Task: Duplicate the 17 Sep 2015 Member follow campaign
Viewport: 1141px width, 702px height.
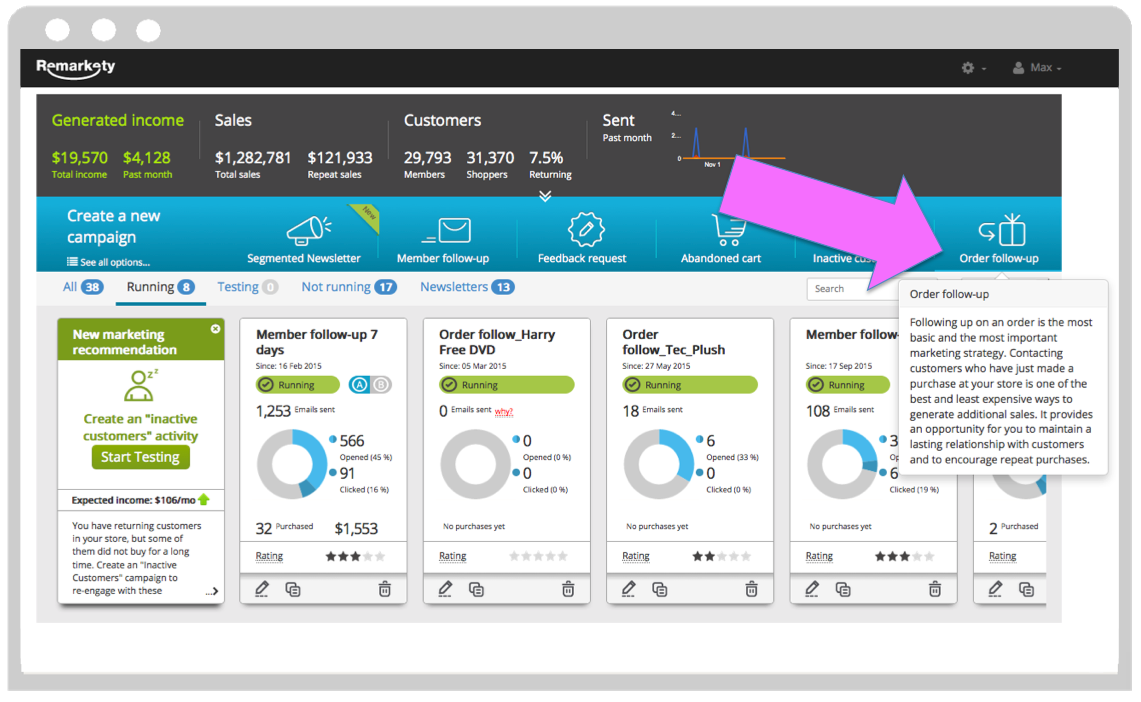Action: pyautogui.click(x=843, y=589)
